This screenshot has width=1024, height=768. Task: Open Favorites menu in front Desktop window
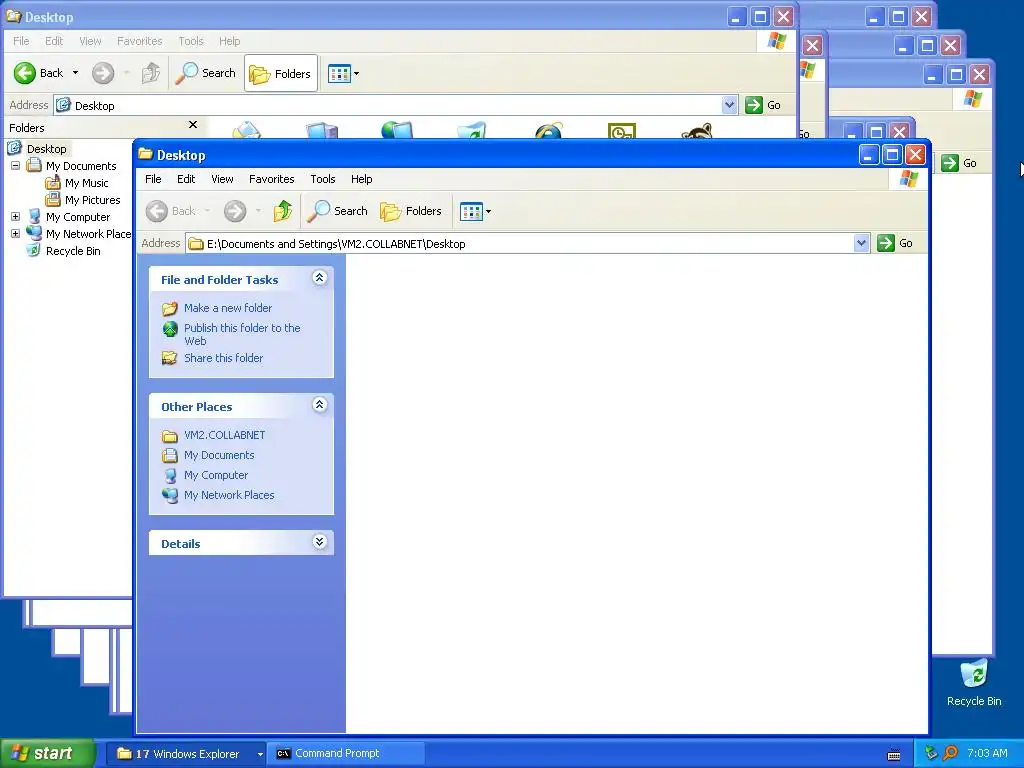coord(272,179)
